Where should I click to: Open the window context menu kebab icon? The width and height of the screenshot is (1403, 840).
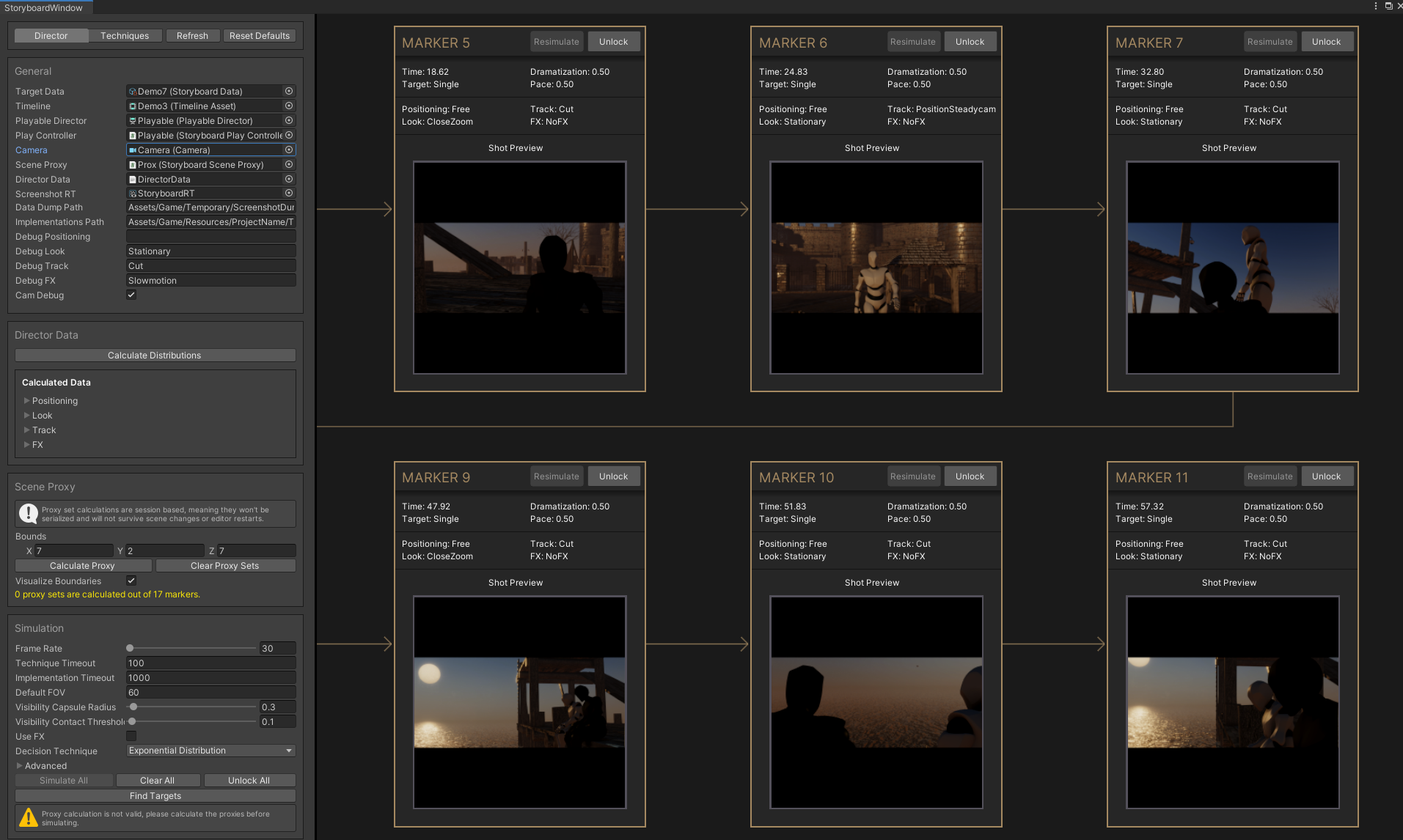tap(1375, 6)
